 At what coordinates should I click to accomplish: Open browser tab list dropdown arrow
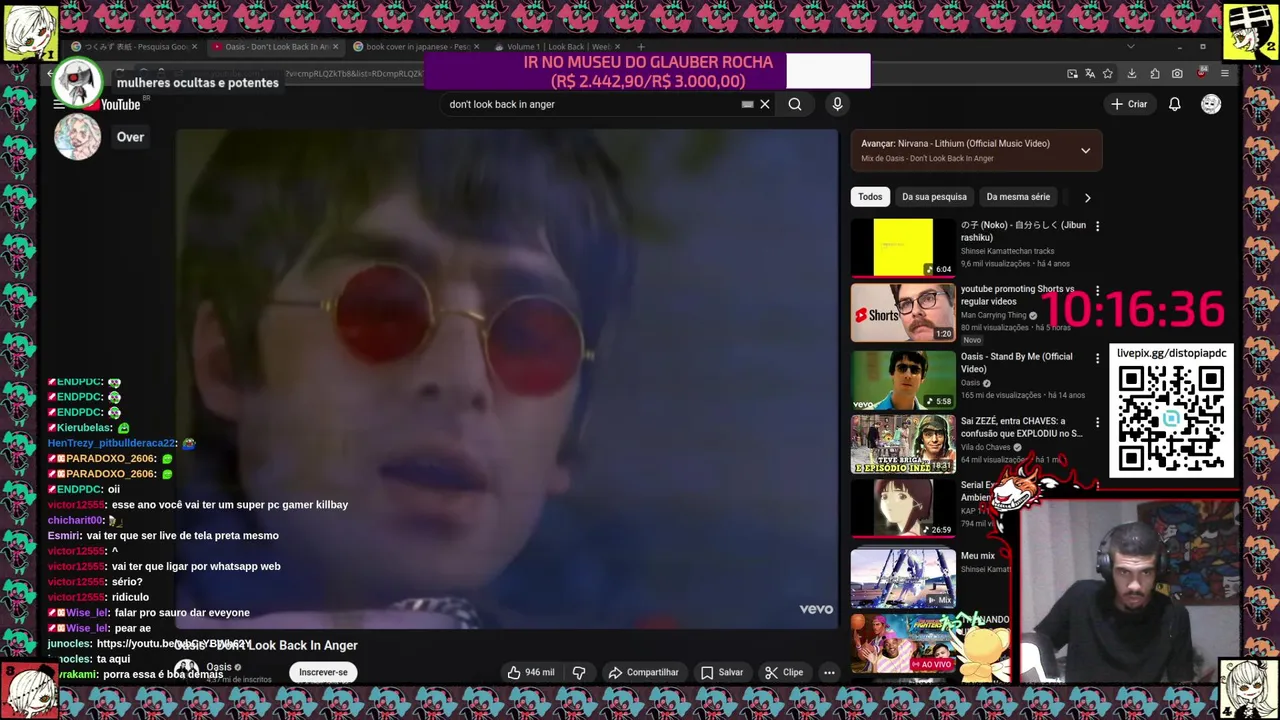1131,46
